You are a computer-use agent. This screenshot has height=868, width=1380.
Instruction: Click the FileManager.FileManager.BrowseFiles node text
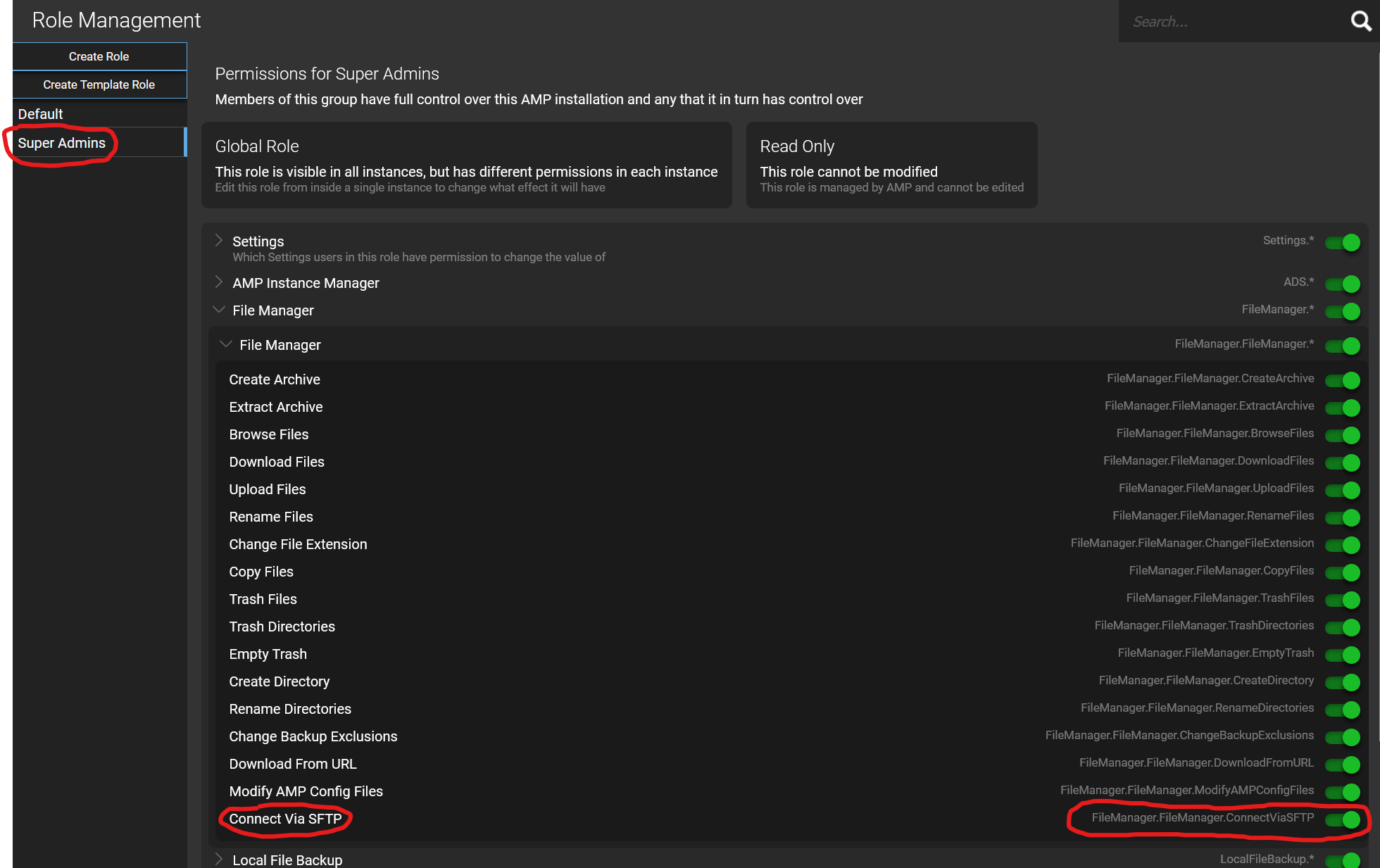coord(1215,433)
